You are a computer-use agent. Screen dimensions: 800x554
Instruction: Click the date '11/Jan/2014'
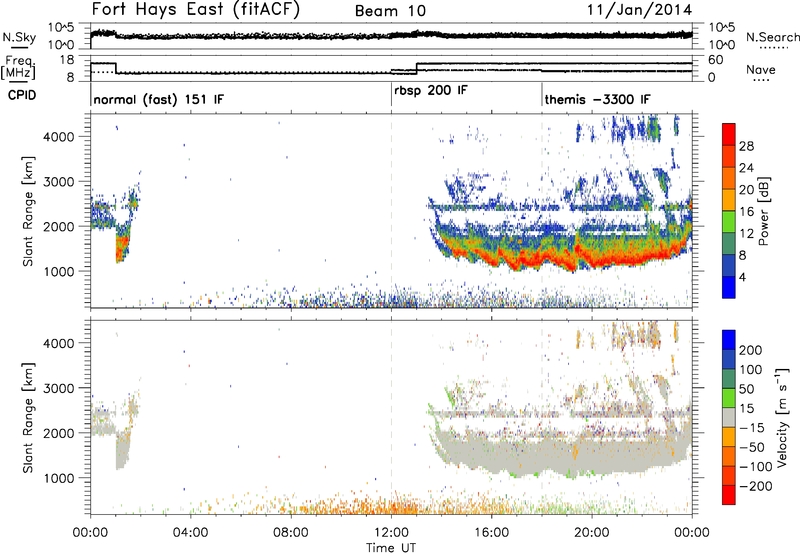640,10
